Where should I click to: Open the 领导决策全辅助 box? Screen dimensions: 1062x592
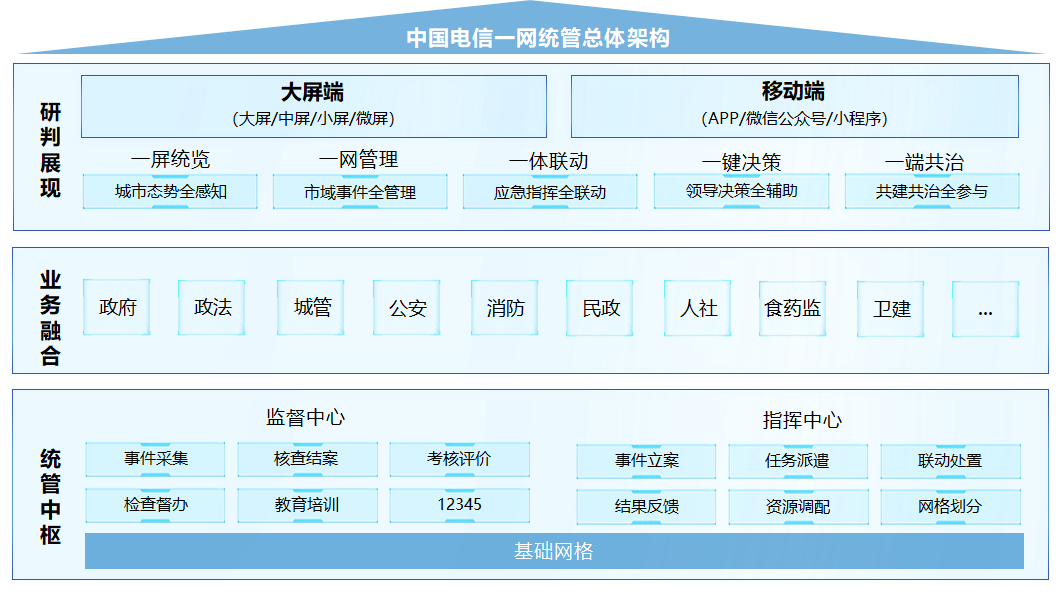[741, 190]
